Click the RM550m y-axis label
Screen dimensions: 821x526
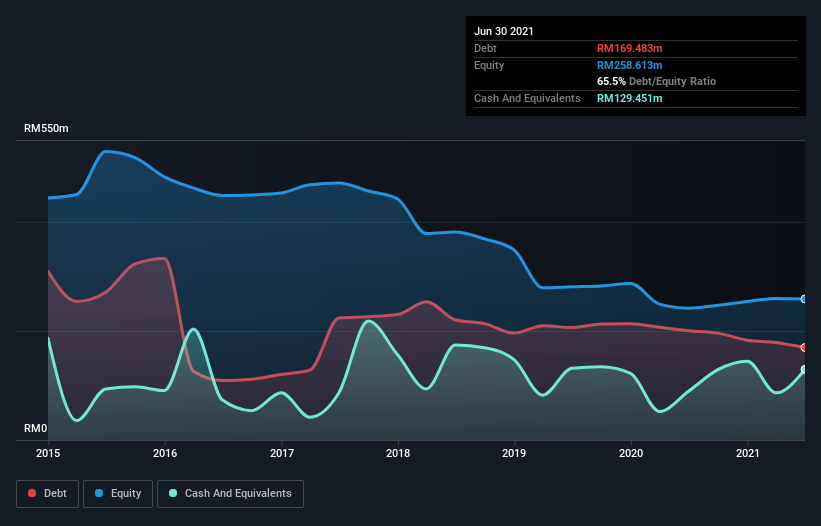pos(46,129)
